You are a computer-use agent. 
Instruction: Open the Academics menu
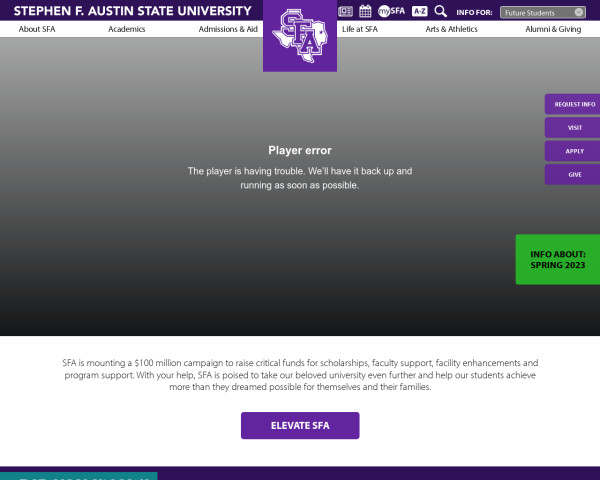pos(127,29)
